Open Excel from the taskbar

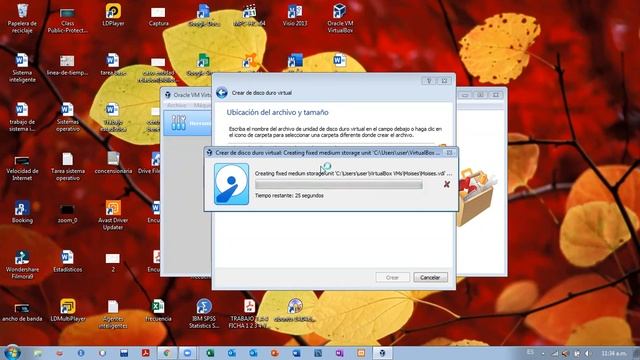210,353
